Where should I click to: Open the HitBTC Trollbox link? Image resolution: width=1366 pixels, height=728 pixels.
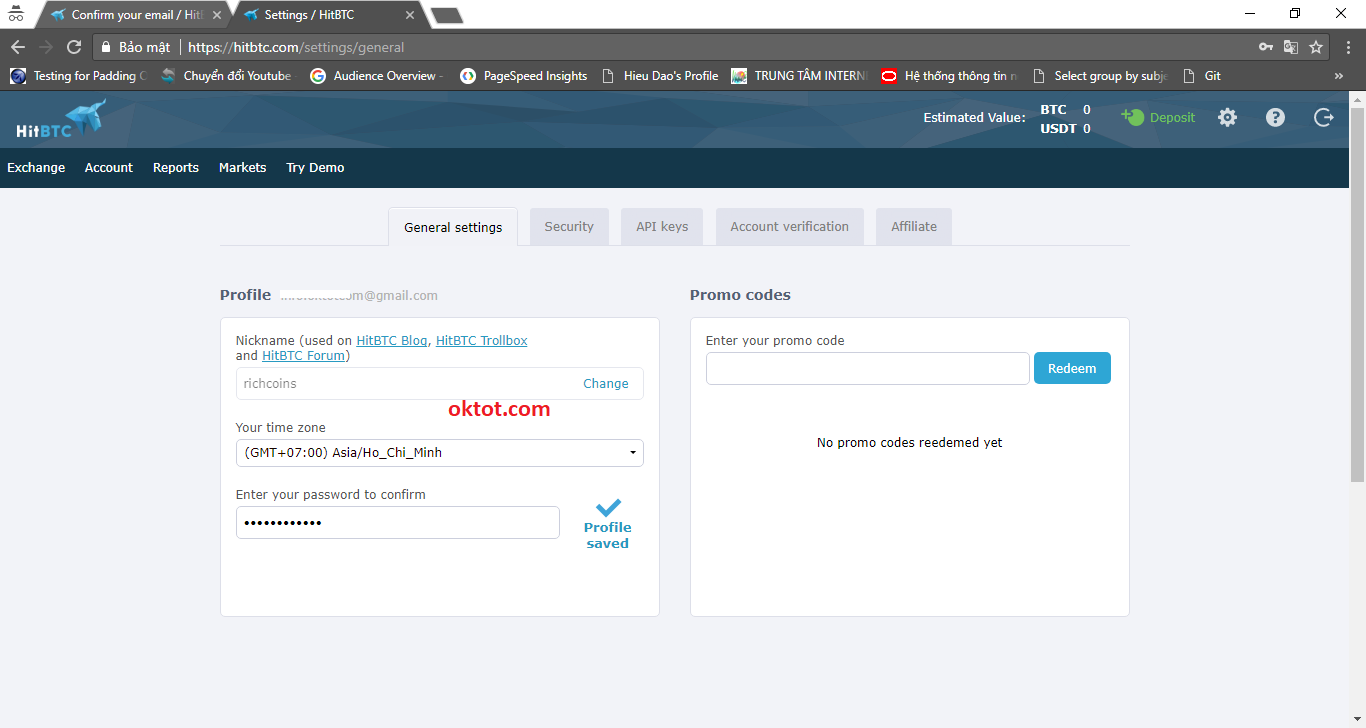[481, 341]
